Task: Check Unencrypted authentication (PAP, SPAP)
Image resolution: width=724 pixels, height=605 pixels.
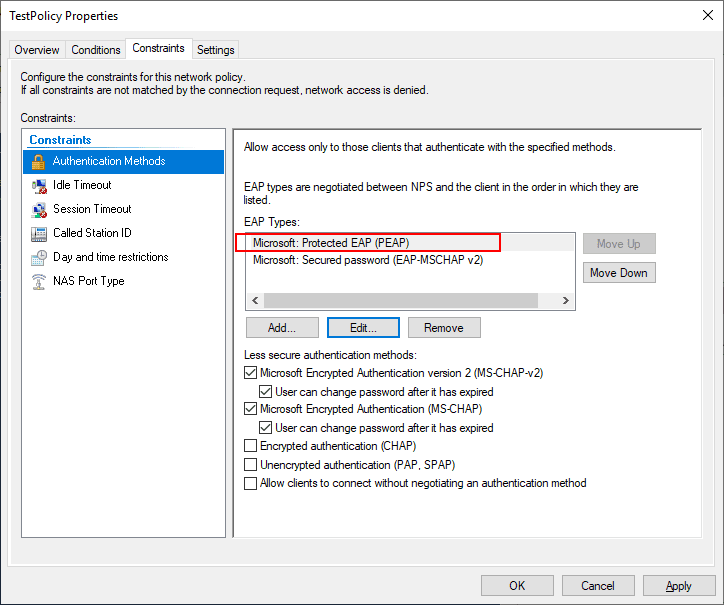Action: tap(251, 465)
